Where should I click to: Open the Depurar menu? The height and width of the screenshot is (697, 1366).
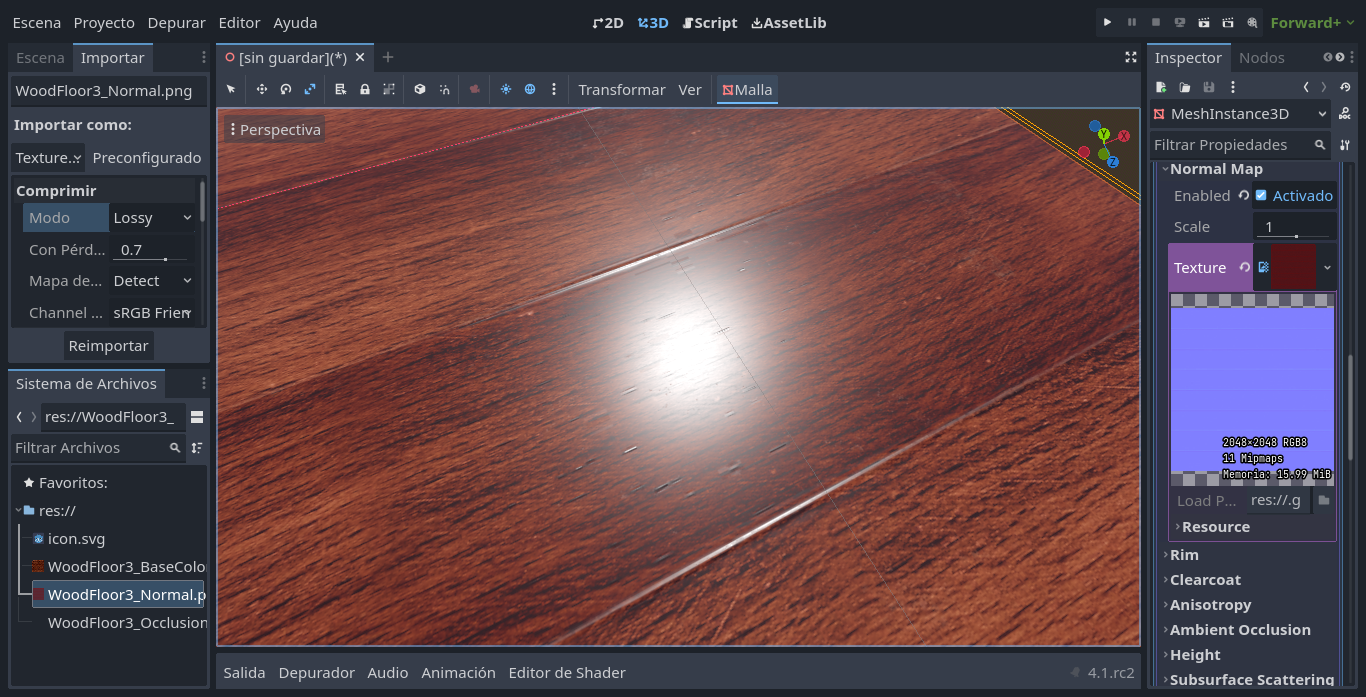[176, 22]
